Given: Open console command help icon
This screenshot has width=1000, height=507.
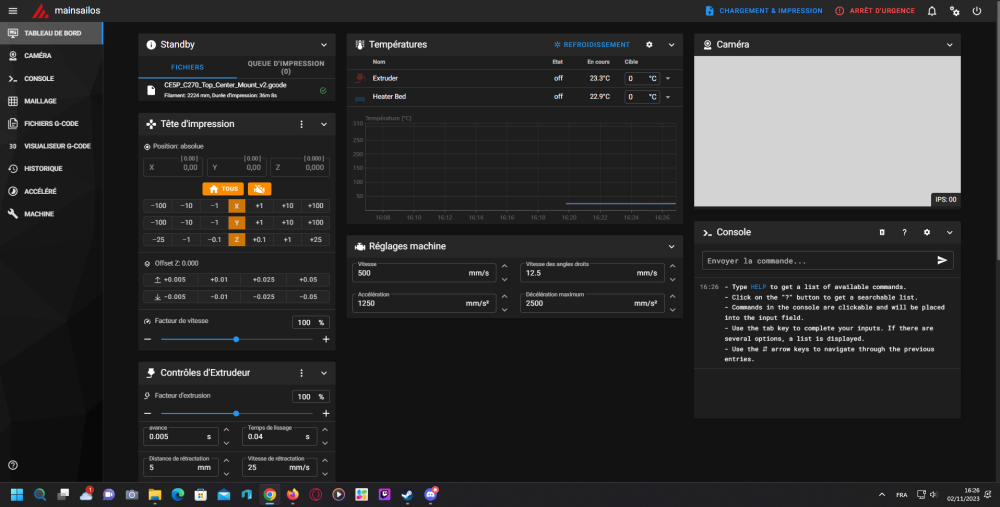Looking at the screenshot, I should (x=904, y=233).
